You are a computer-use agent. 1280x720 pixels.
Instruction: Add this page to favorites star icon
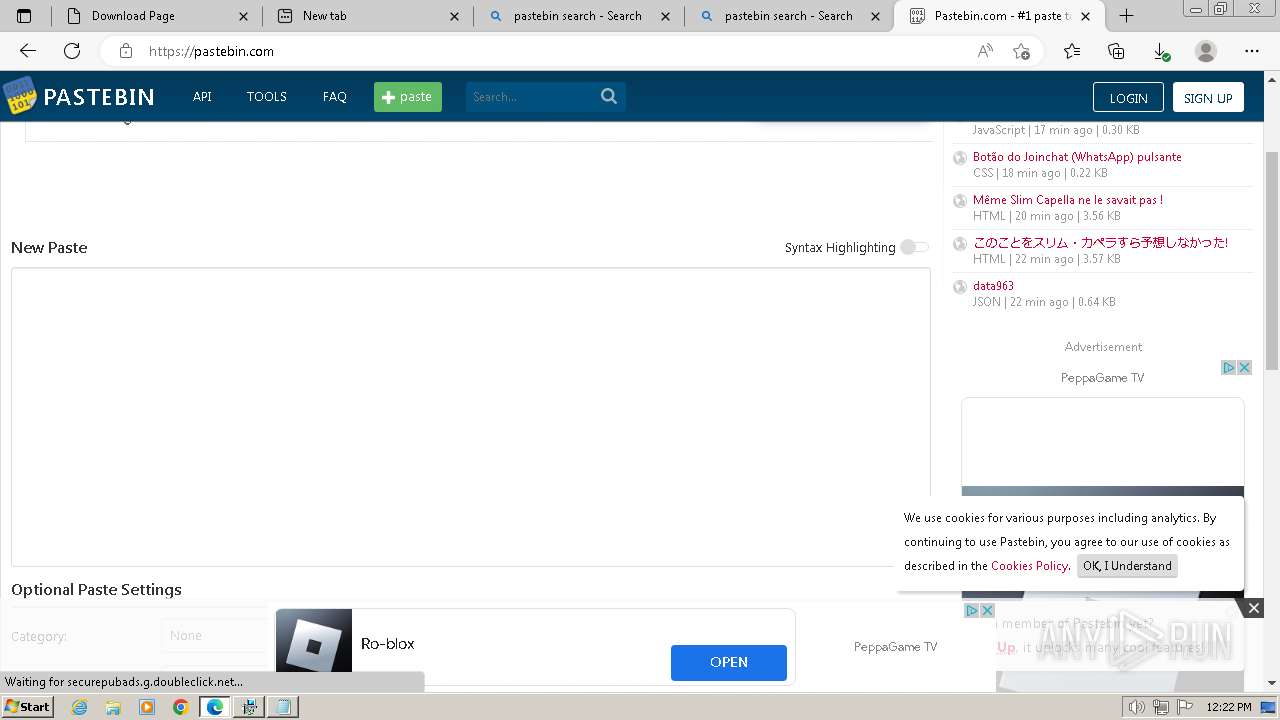(1021, 51)
